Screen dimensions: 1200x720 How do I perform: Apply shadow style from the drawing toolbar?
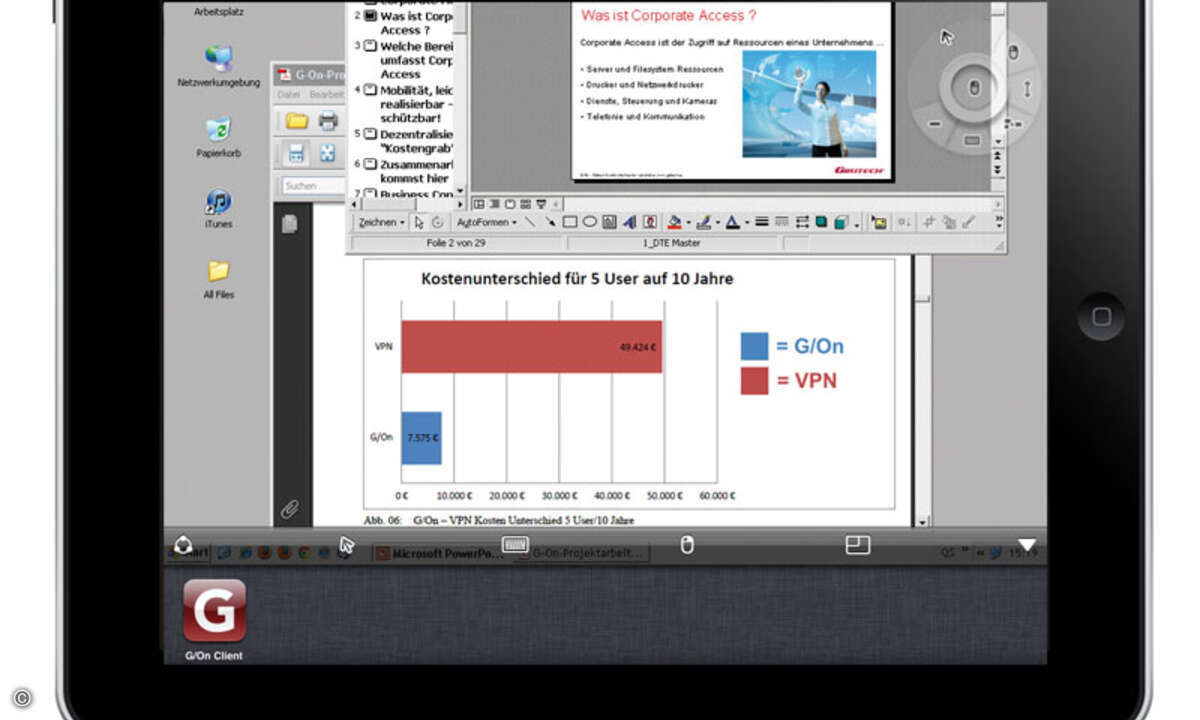(x=821, y=222)
